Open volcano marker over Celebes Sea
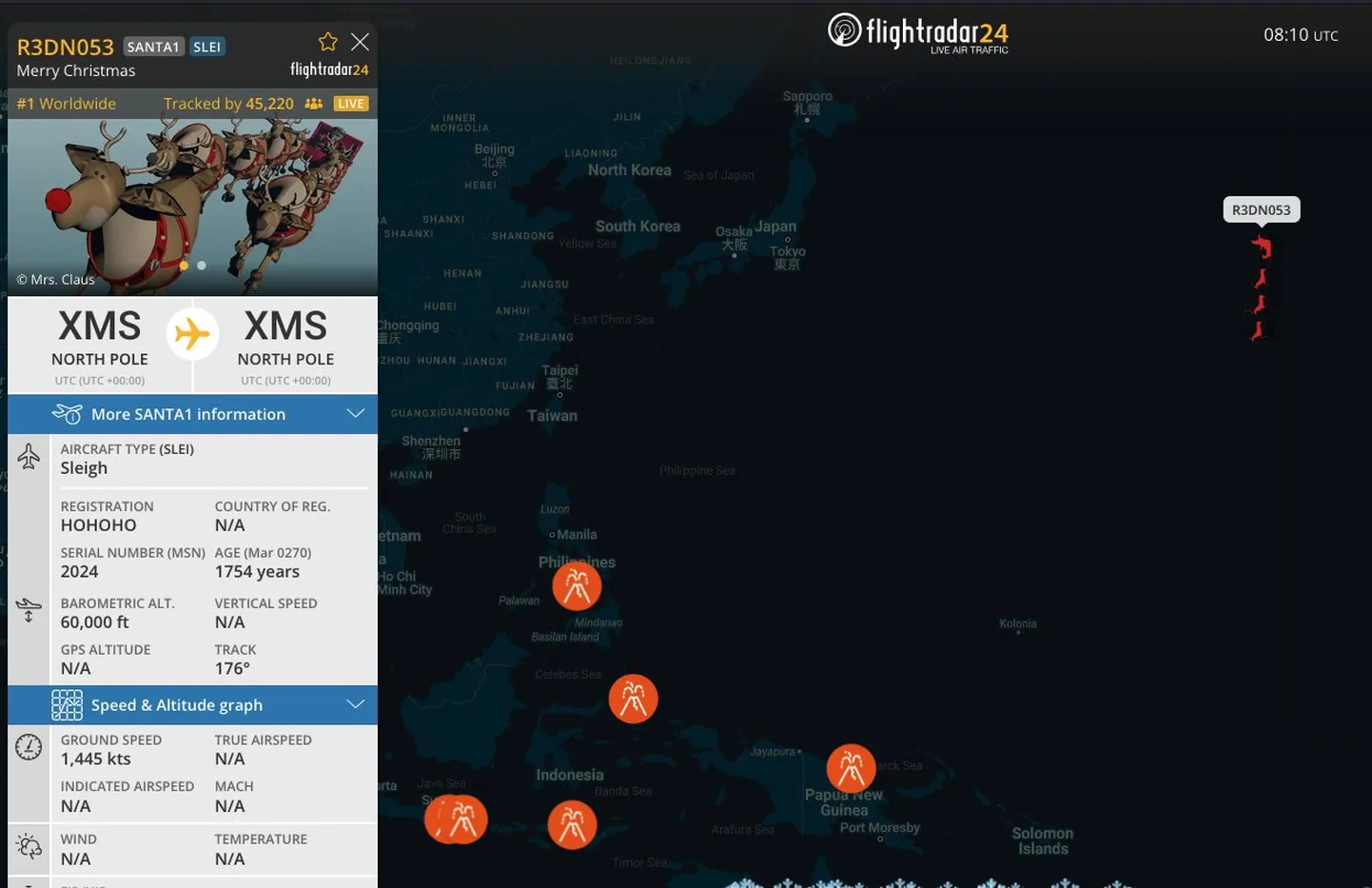 coord(633,699)
